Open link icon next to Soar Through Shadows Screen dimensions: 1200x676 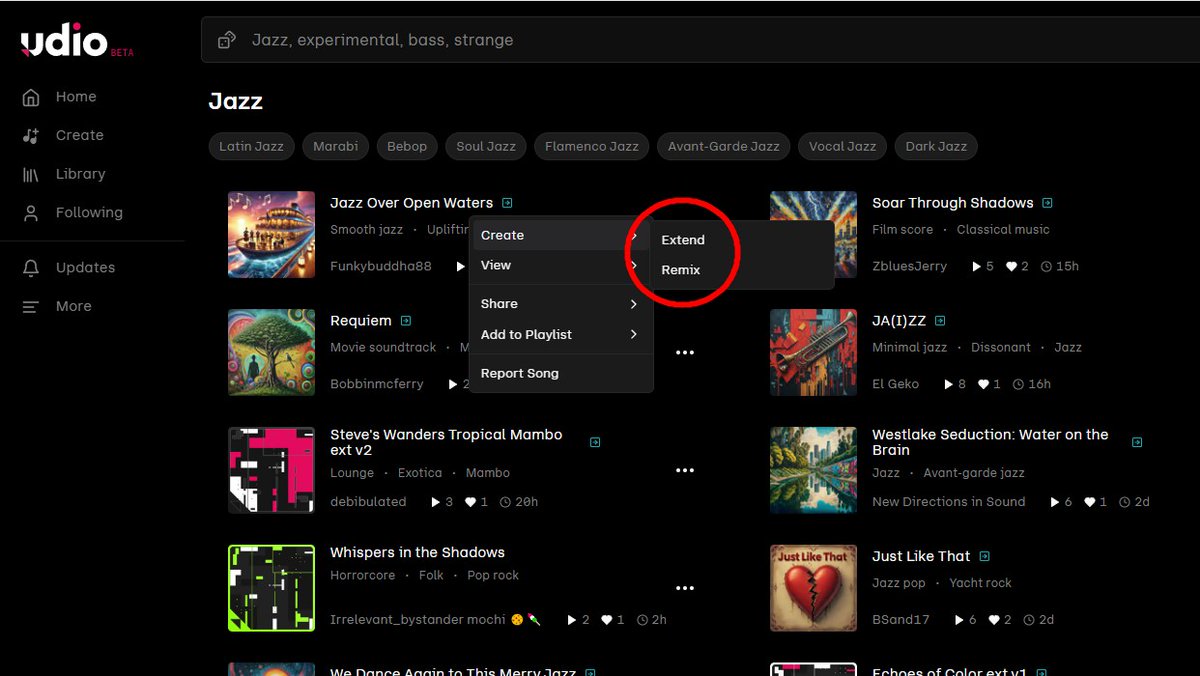click(1047, 203)
